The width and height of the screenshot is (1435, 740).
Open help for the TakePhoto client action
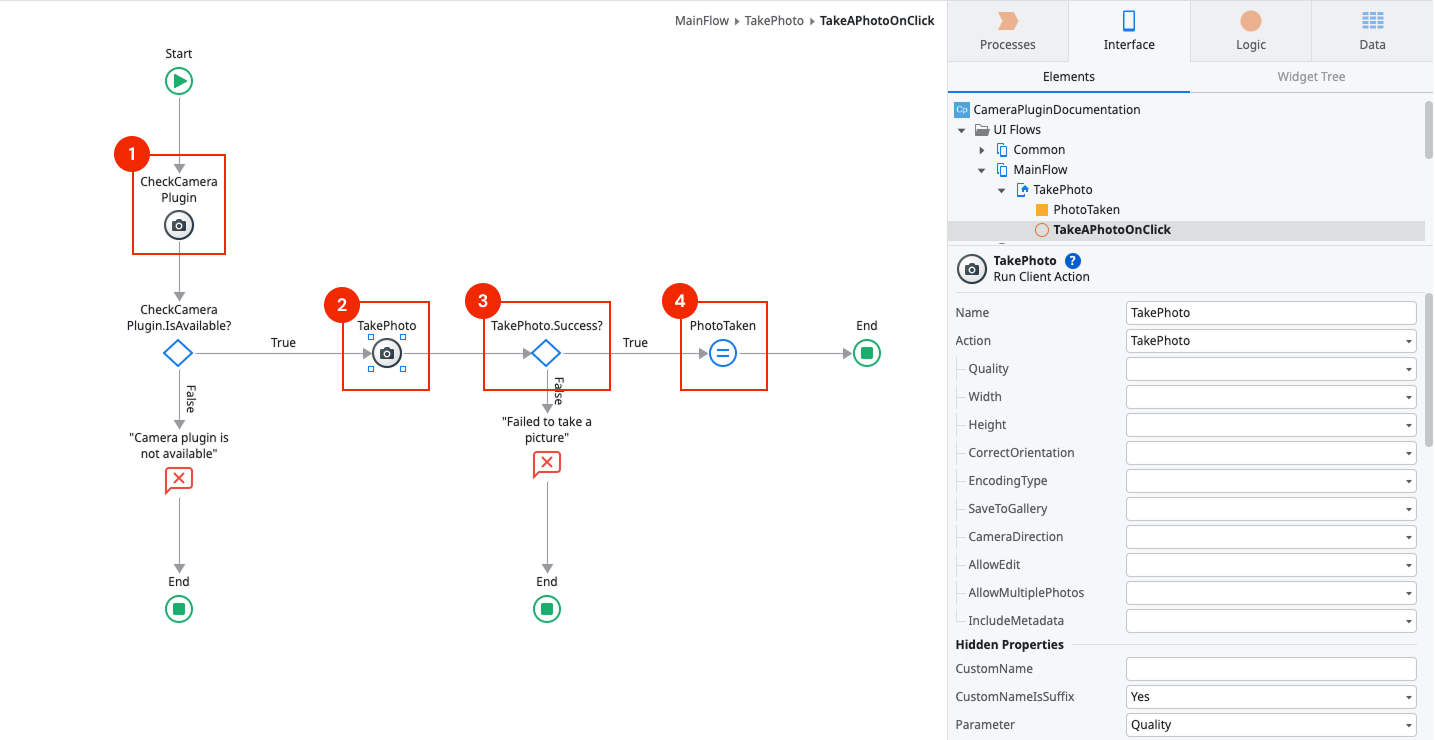tap(1073, 261)
